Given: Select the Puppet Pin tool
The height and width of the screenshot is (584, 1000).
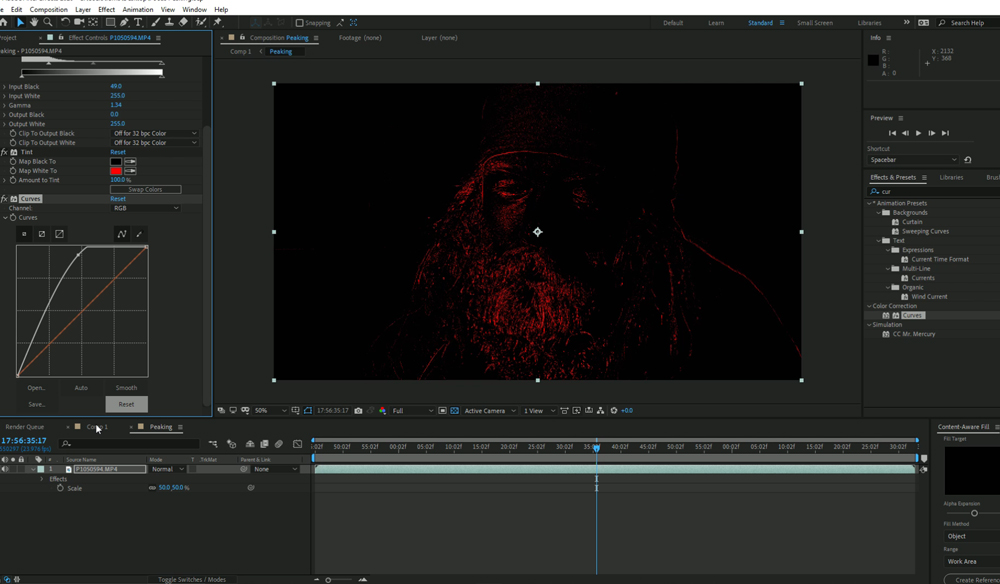Looking at the screenshot, I should tap(217, 22).
